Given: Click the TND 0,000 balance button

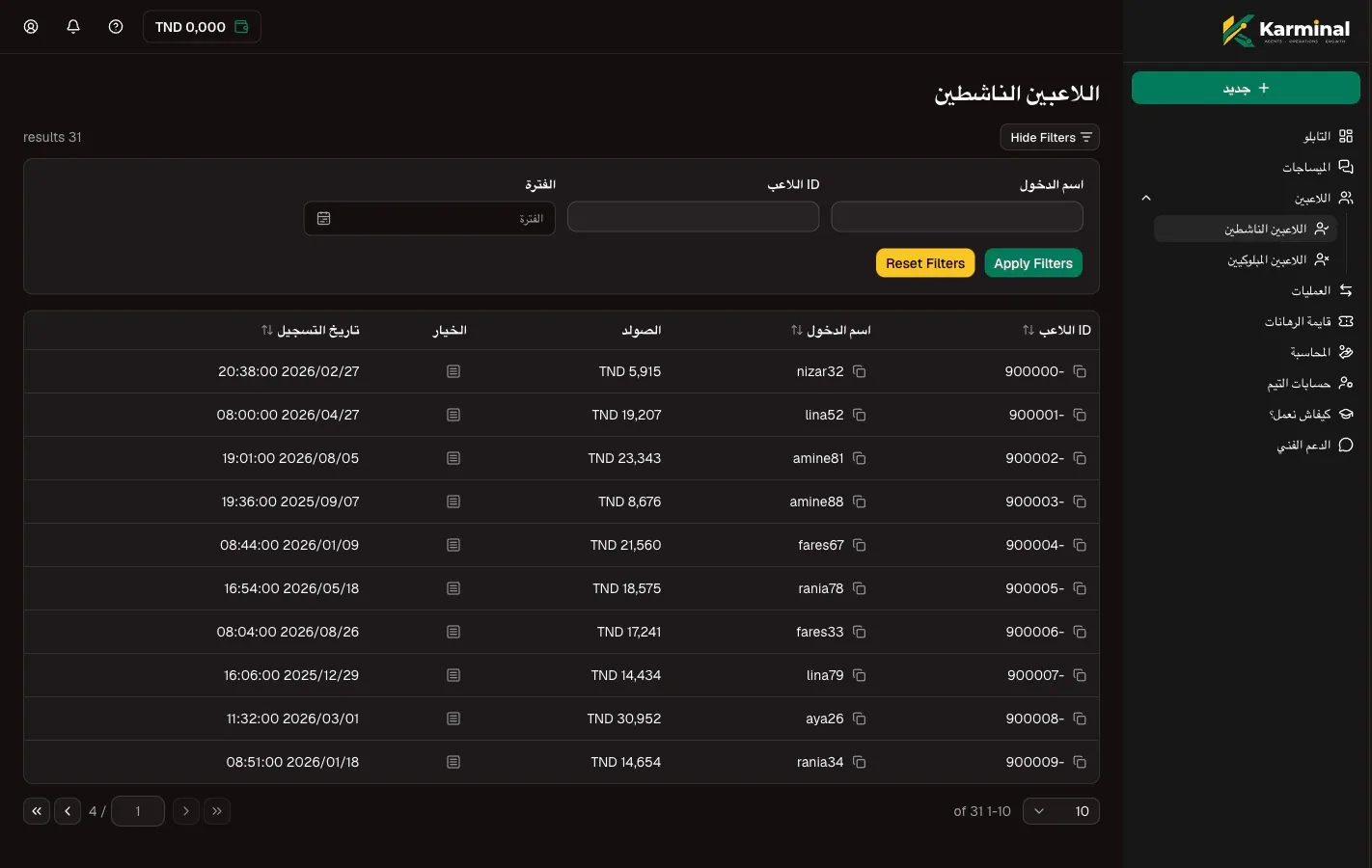Looking at the screenshot, I should pos(202,27).
